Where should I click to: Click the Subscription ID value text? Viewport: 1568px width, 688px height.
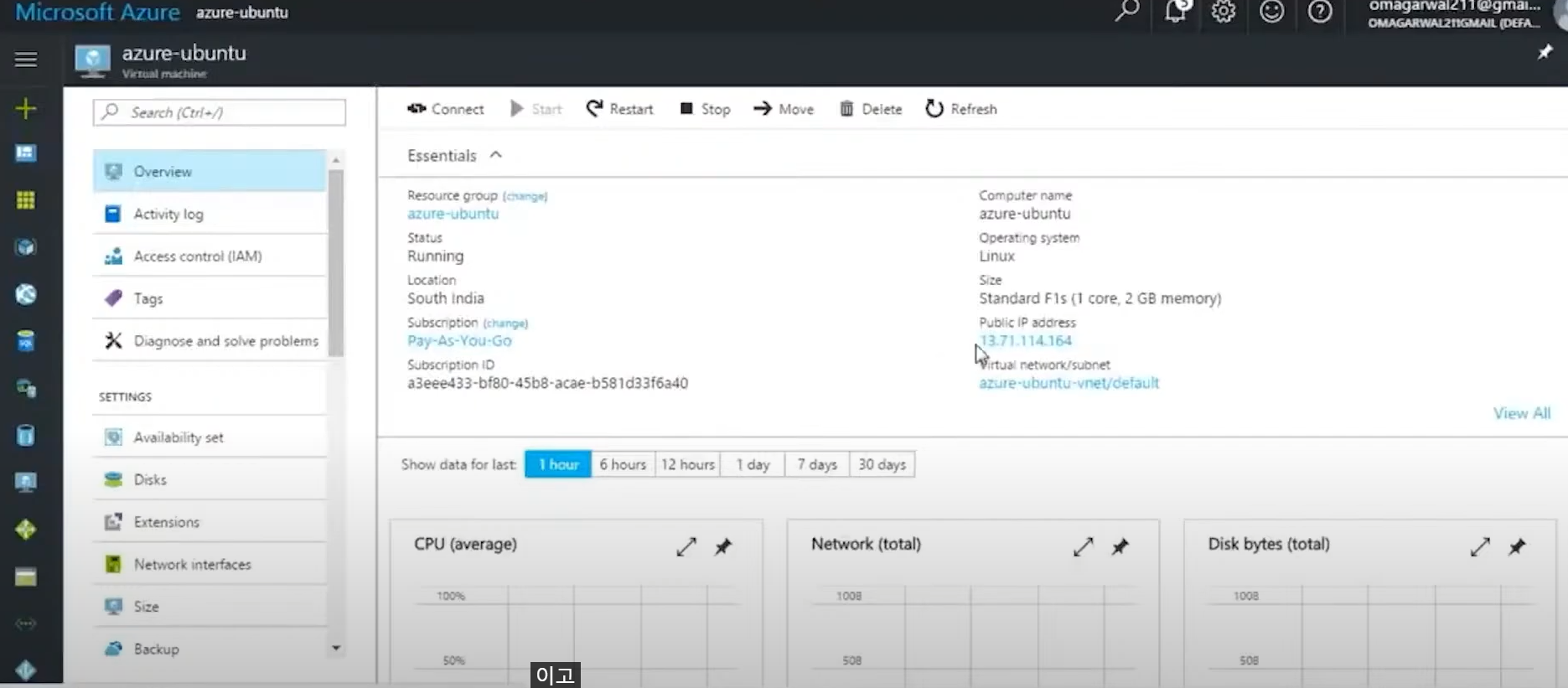tap(547, 383)
